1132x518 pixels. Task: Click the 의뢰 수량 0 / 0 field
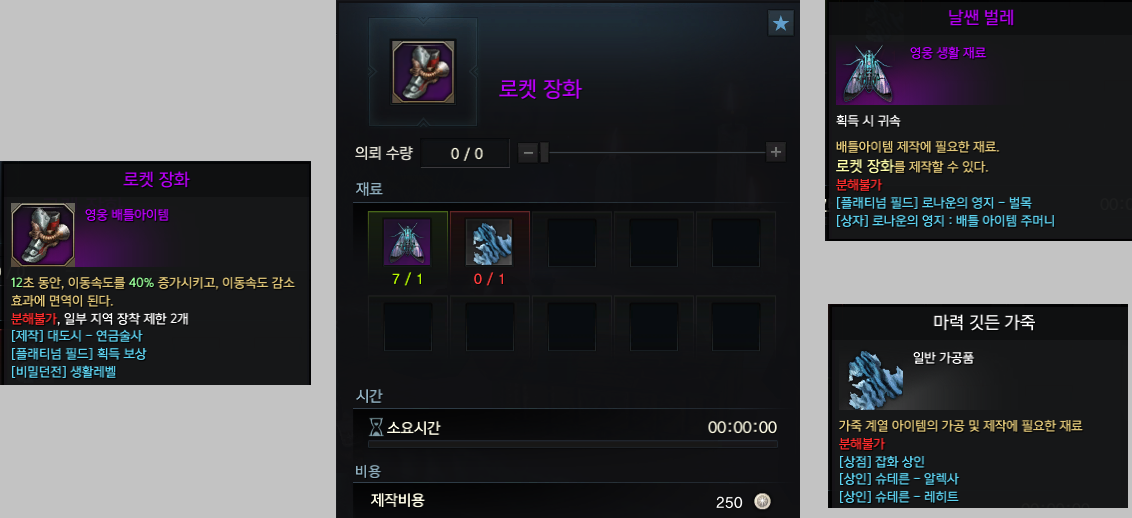(x=466, y=153)
